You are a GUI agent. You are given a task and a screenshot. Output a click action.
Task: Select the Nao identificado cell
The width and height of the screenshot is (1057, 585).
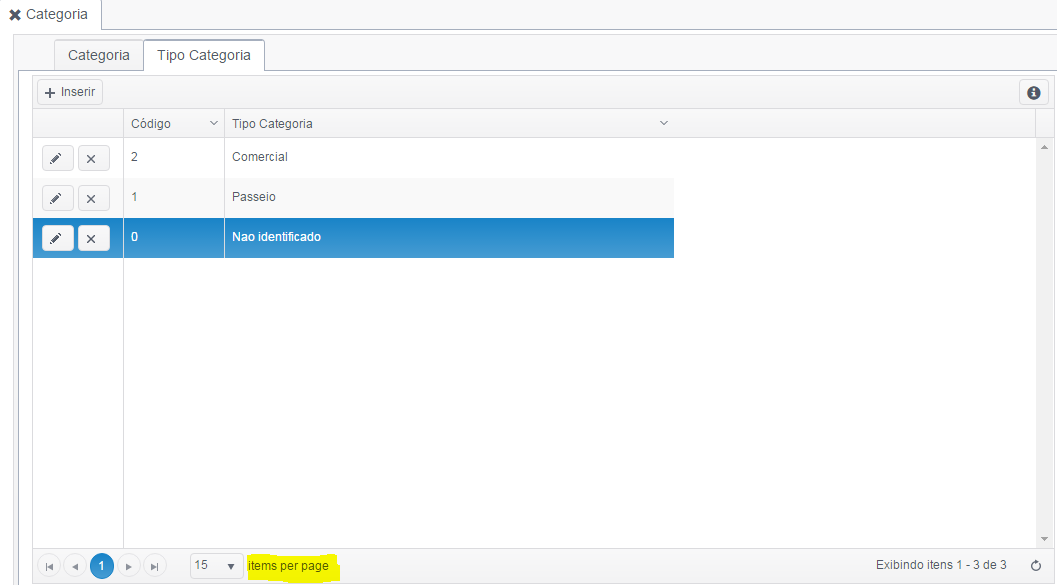449,237
